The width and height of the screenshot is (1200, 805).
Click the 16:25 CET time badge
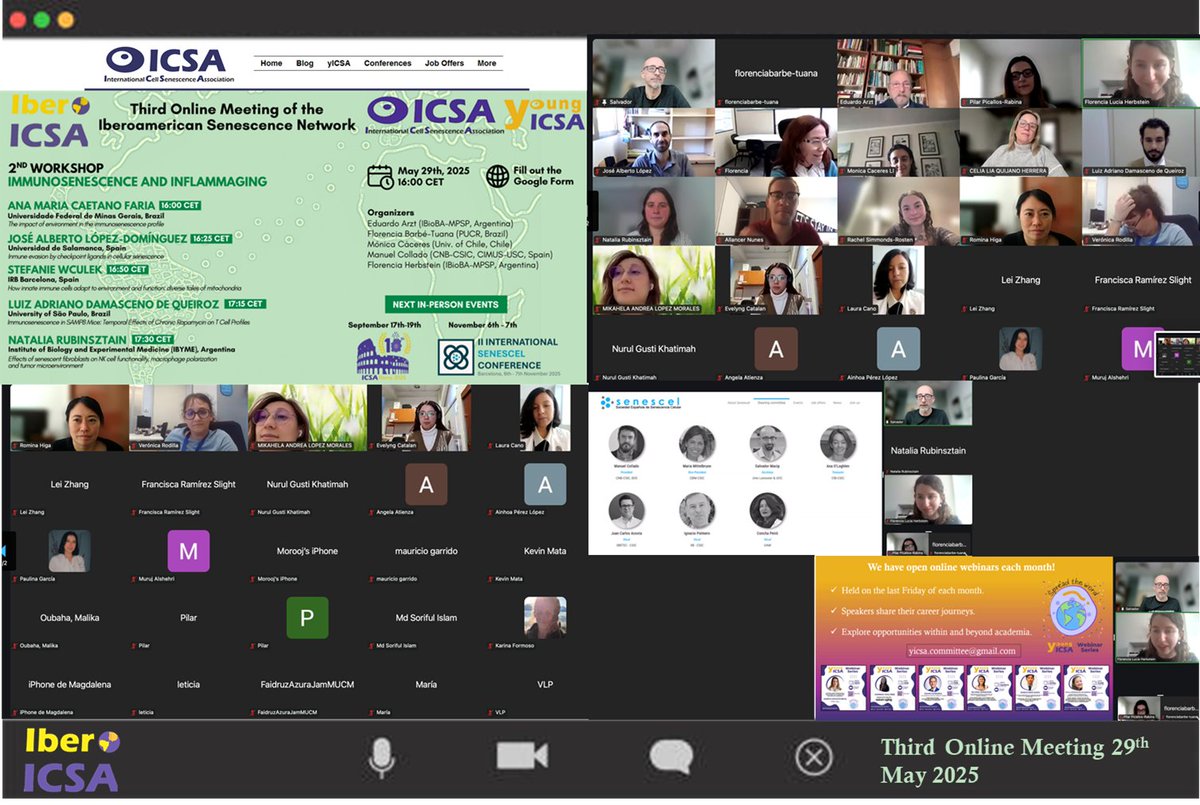pyautogui.click(x=209, y=238)
